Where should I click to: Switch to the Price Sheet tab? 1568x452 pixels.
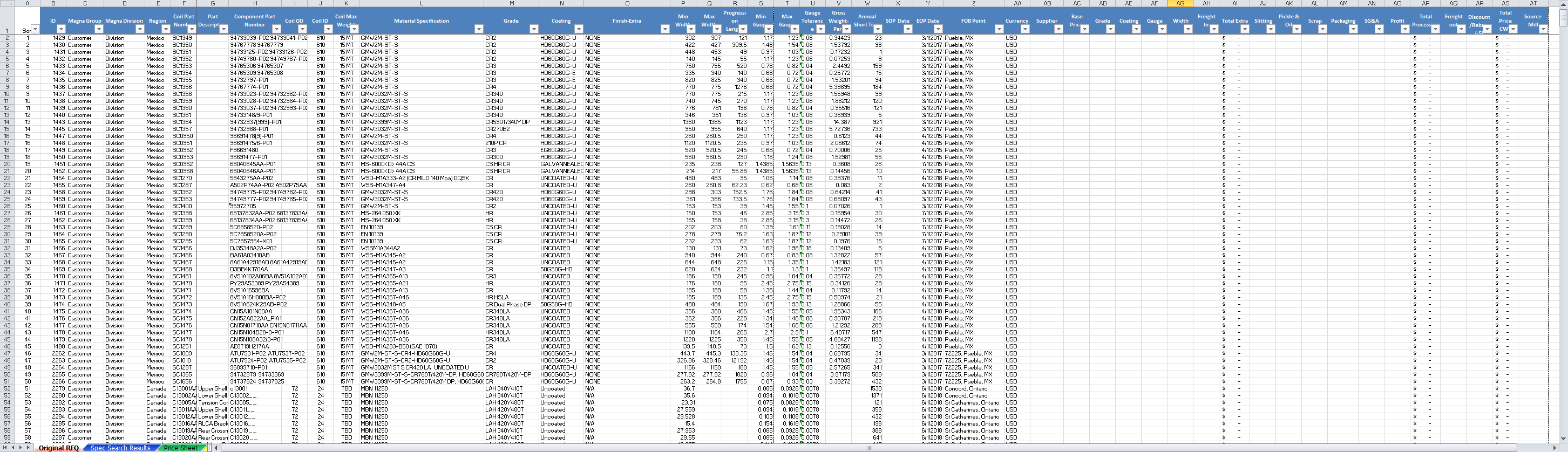click(181, 448)
